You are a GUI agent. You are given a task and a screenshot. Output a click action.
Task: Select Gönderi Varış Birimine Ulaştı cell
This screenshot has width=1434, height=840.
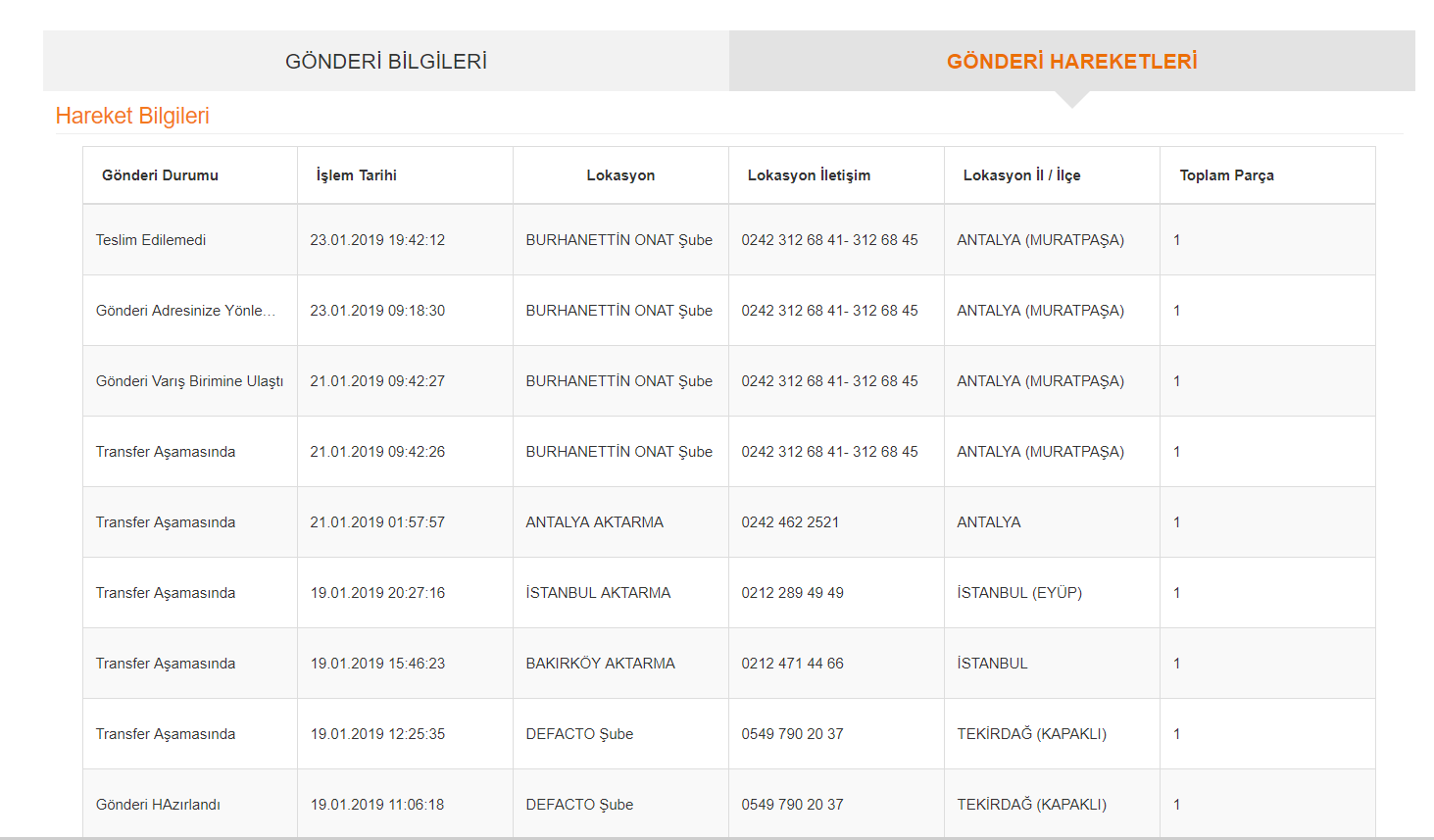(x=189, y=381)
